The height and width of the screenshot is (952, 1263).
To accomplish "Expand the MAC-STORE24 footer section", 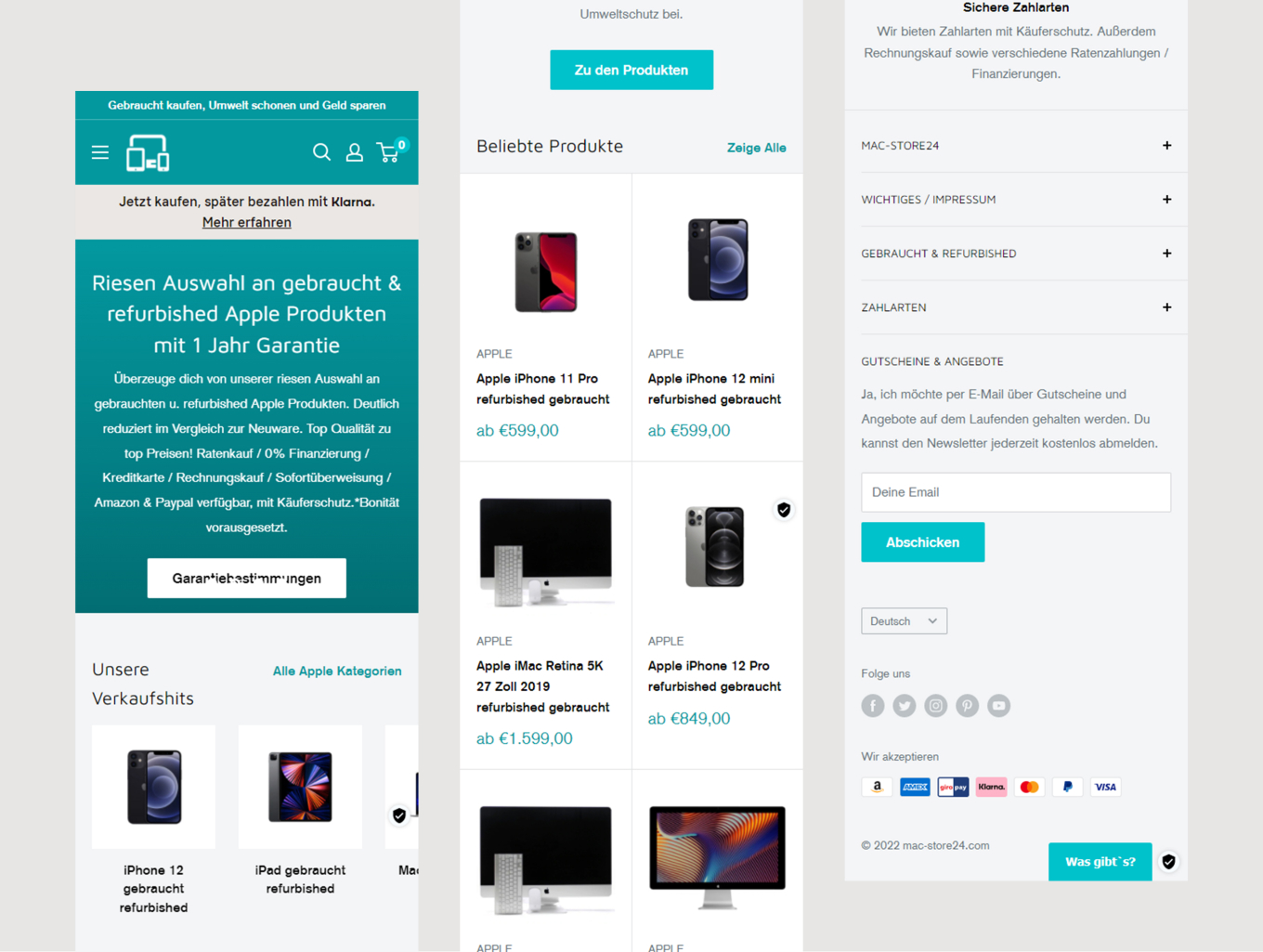I will coord(1016,146).
